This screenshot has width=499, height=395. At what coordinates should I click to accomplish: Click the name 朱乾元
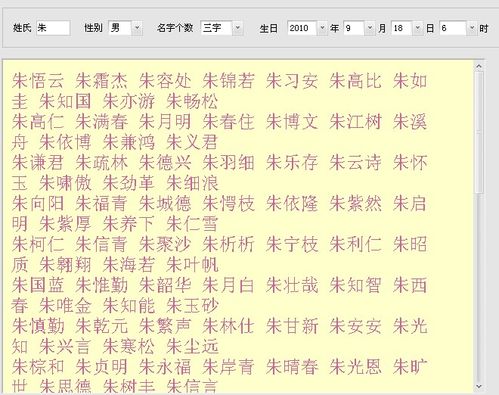tap(101, 326)
